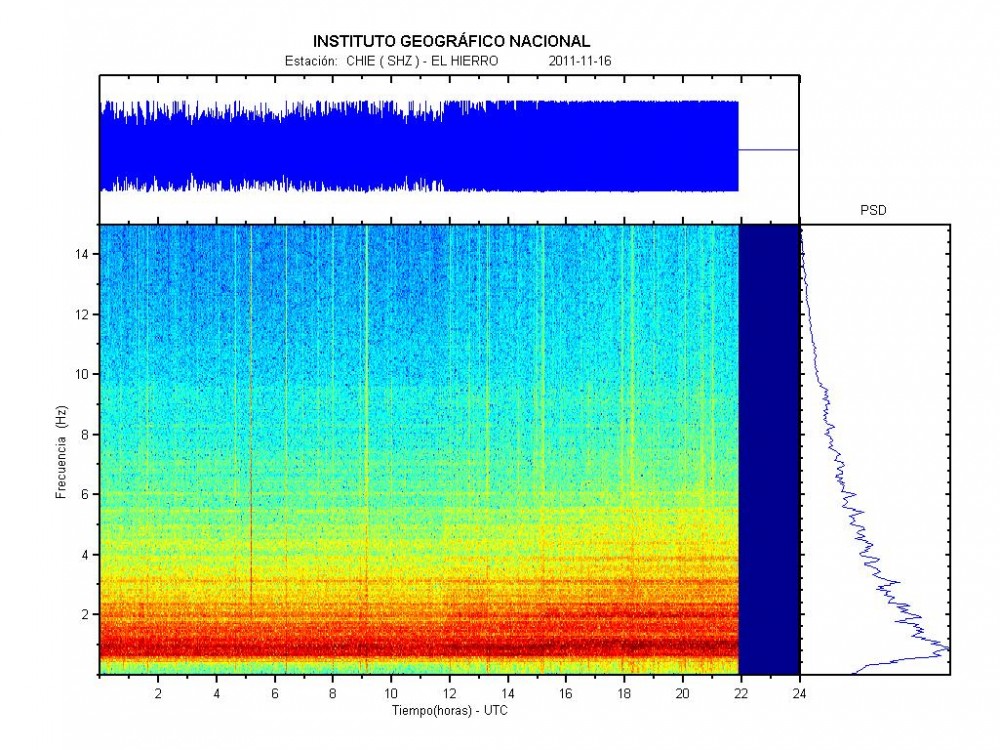This screenshot has height=750, width=1000.
Task: Pick the 2 hour tick on time axis
Action: tap(158, 692)
